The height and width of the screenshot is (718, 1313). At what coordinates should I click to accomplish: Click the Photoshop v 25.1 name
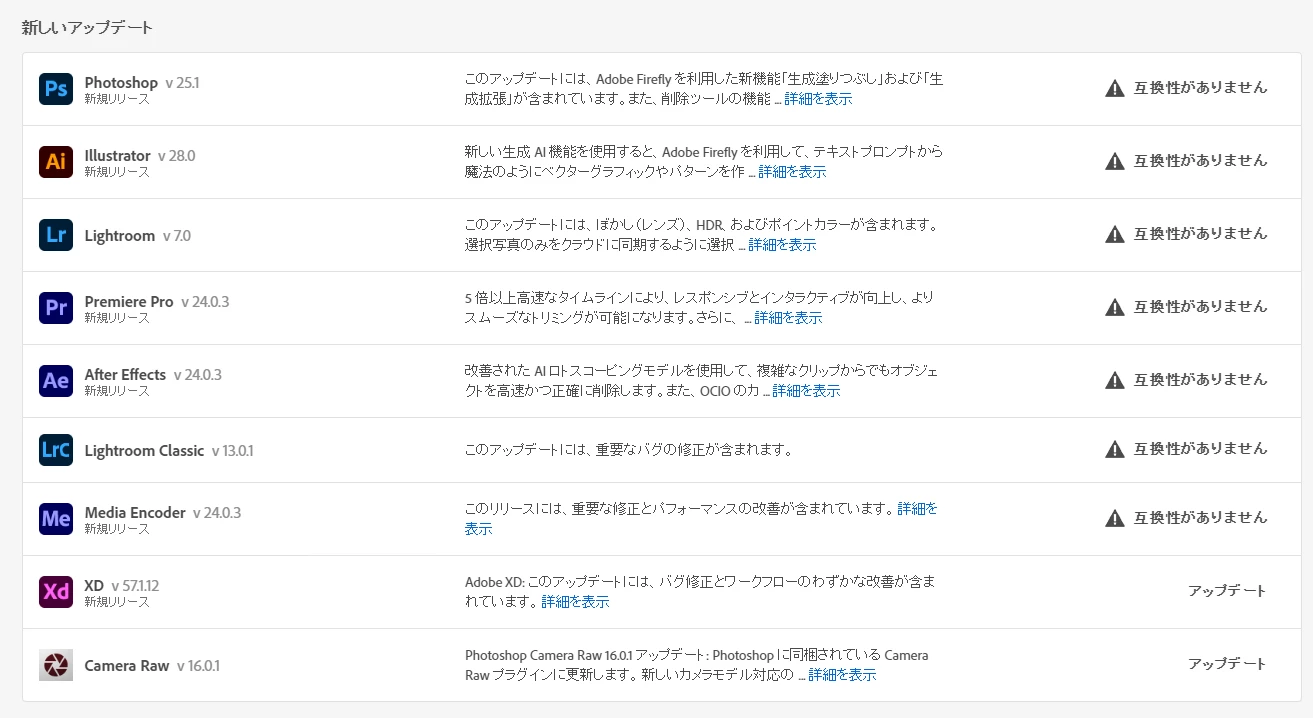pyautogui.click(x=142, y=83)
